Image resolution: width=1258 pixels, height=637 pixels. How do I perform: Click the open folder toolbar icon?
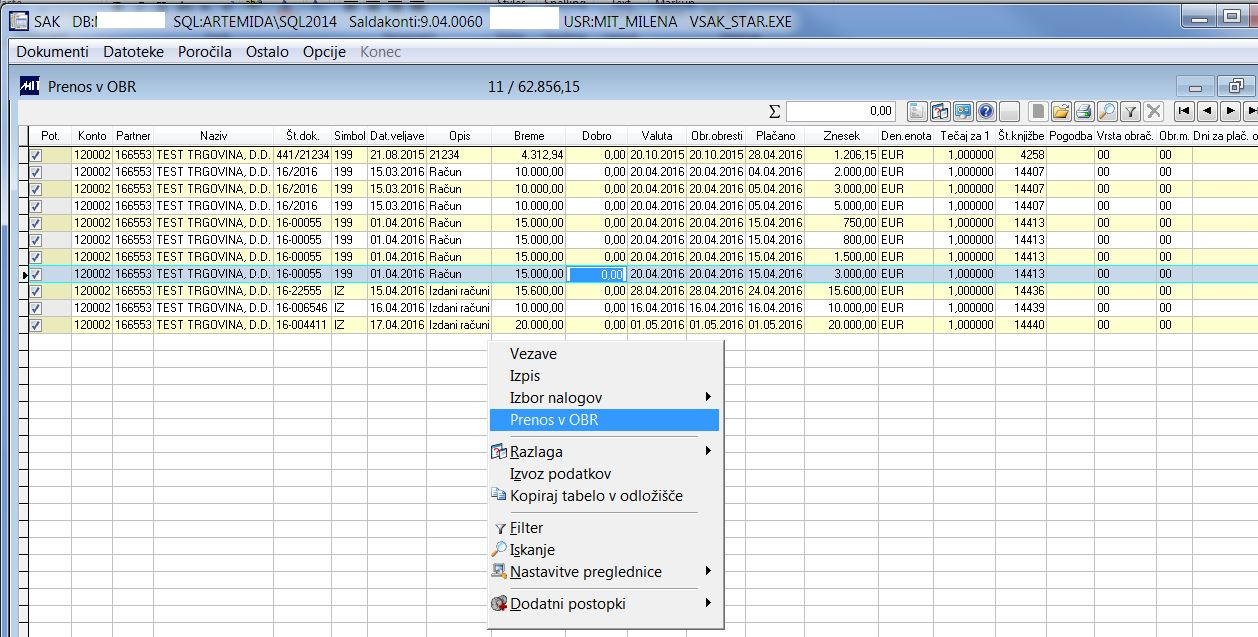pyautogui.click(x=1061, y=111)
